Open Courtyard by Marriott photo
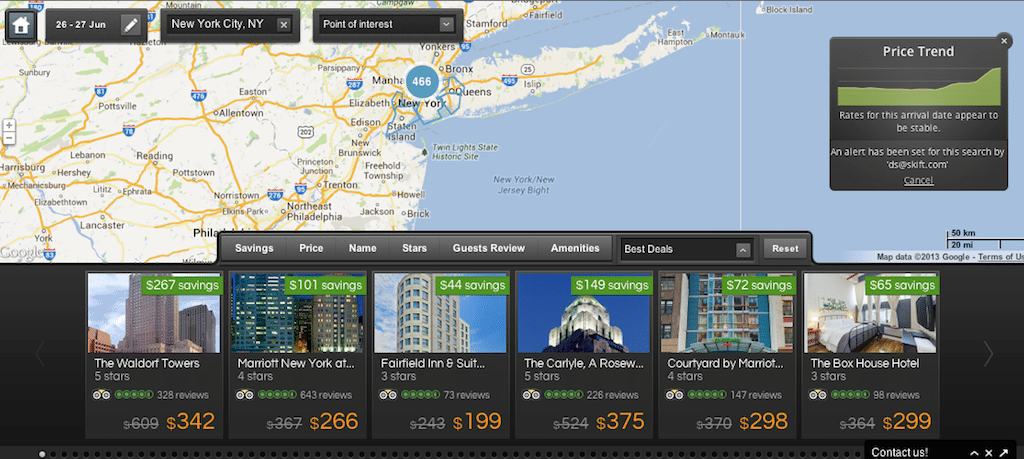The height and width of the screenshot is (459, 1024). pos(728,313)
